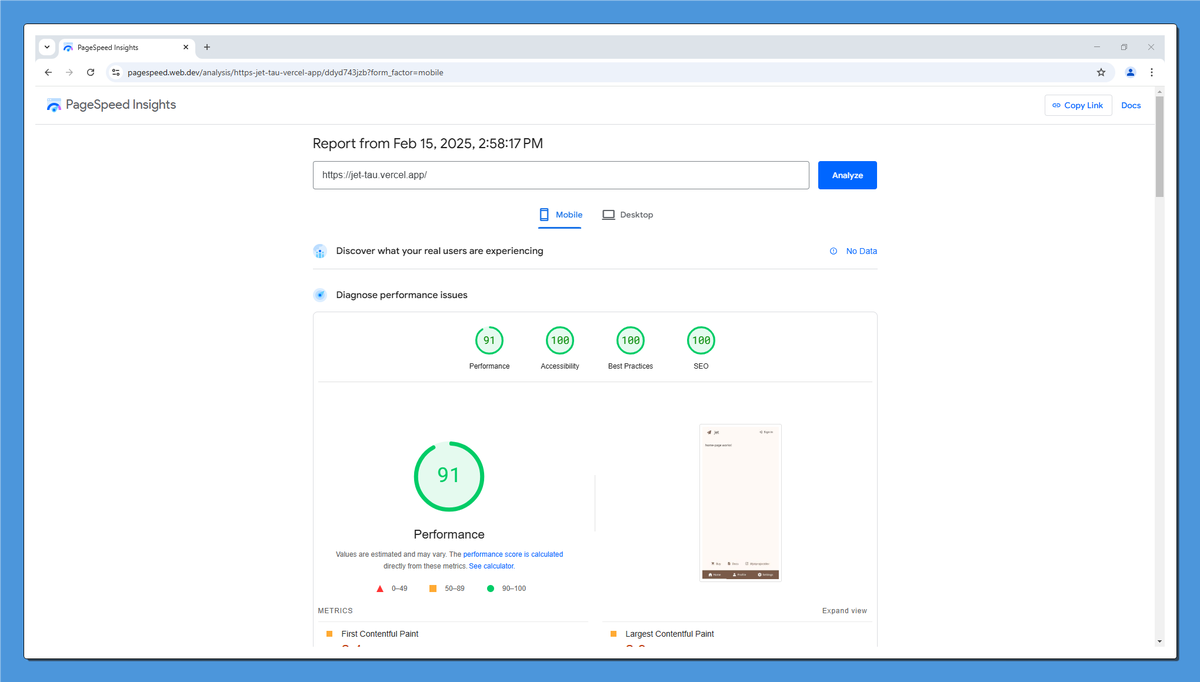1200x682 pixels.
Task: Click the real users experience icon
Action: [320, 251]
